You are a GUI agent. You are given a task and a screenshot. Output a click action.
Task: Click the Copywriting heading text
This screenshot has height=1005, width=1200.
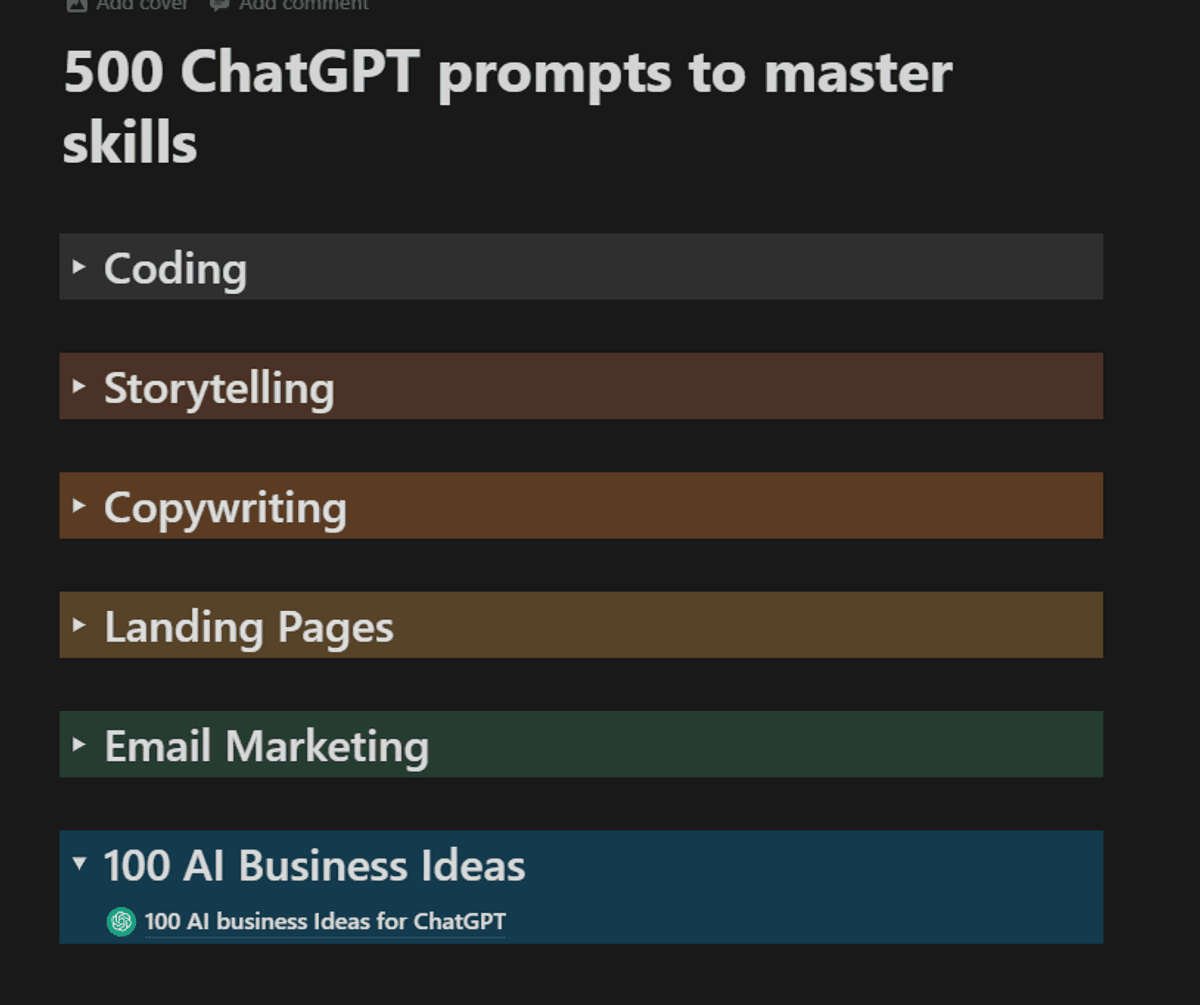225,507
